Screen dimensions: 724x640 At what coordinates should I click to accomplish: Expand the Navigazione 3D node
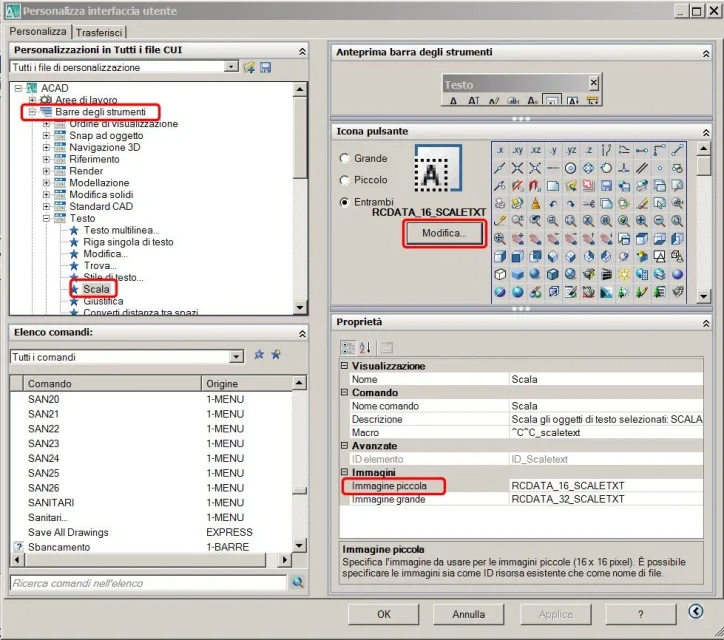46,147
